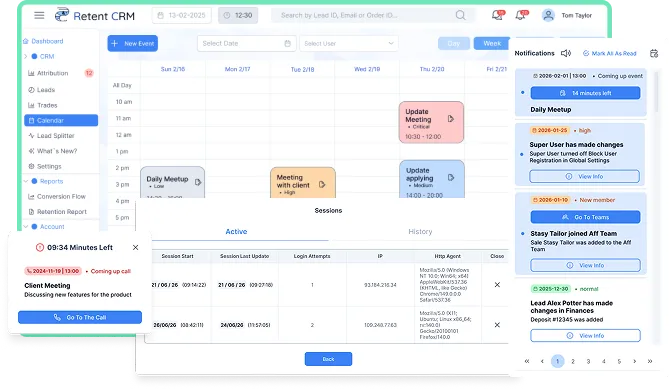View Info for Super User changes notification
The height and width of the screenshot is (389, 670).
pyautogui.click(x=585, y=177)
